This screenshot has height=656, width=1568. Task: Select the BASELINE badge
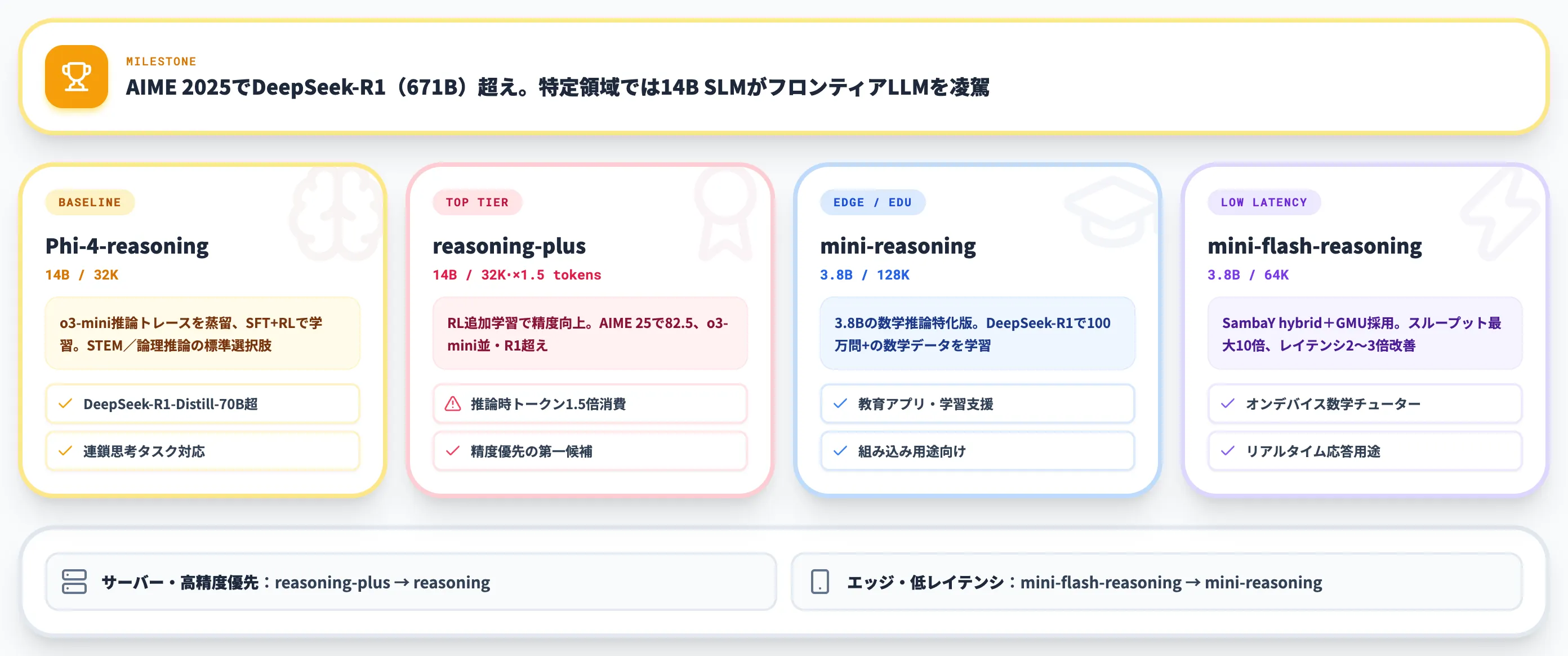click(x=90, y=202)
